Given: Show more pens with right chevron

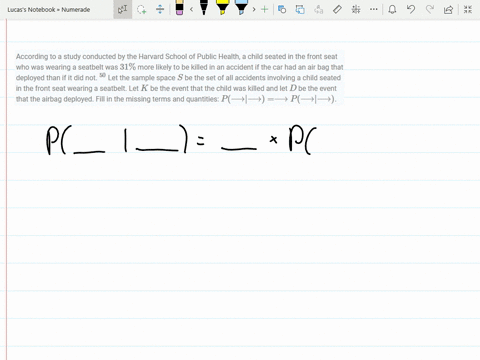Looking at the screenshot, I should (x=254, y=9).
